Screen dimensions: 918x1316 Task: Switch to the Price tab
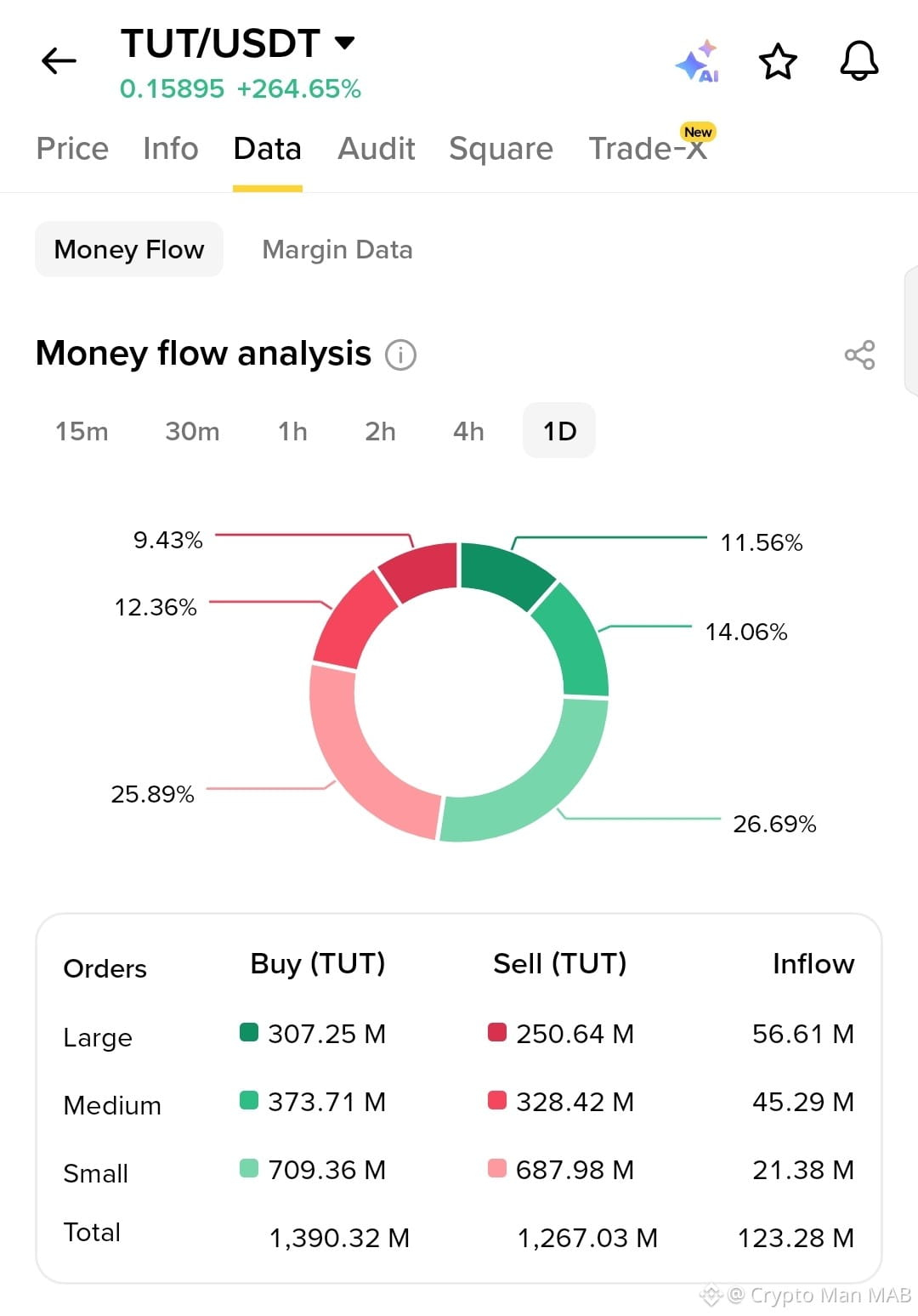[72, 149]
